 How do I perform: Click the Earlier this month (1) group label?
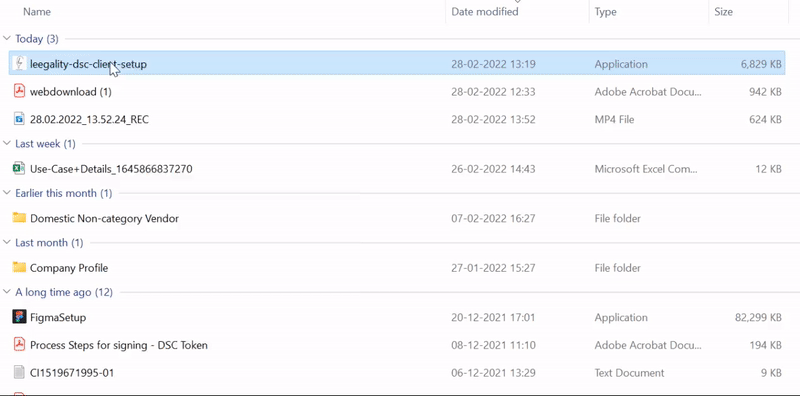tap(64, 193)
